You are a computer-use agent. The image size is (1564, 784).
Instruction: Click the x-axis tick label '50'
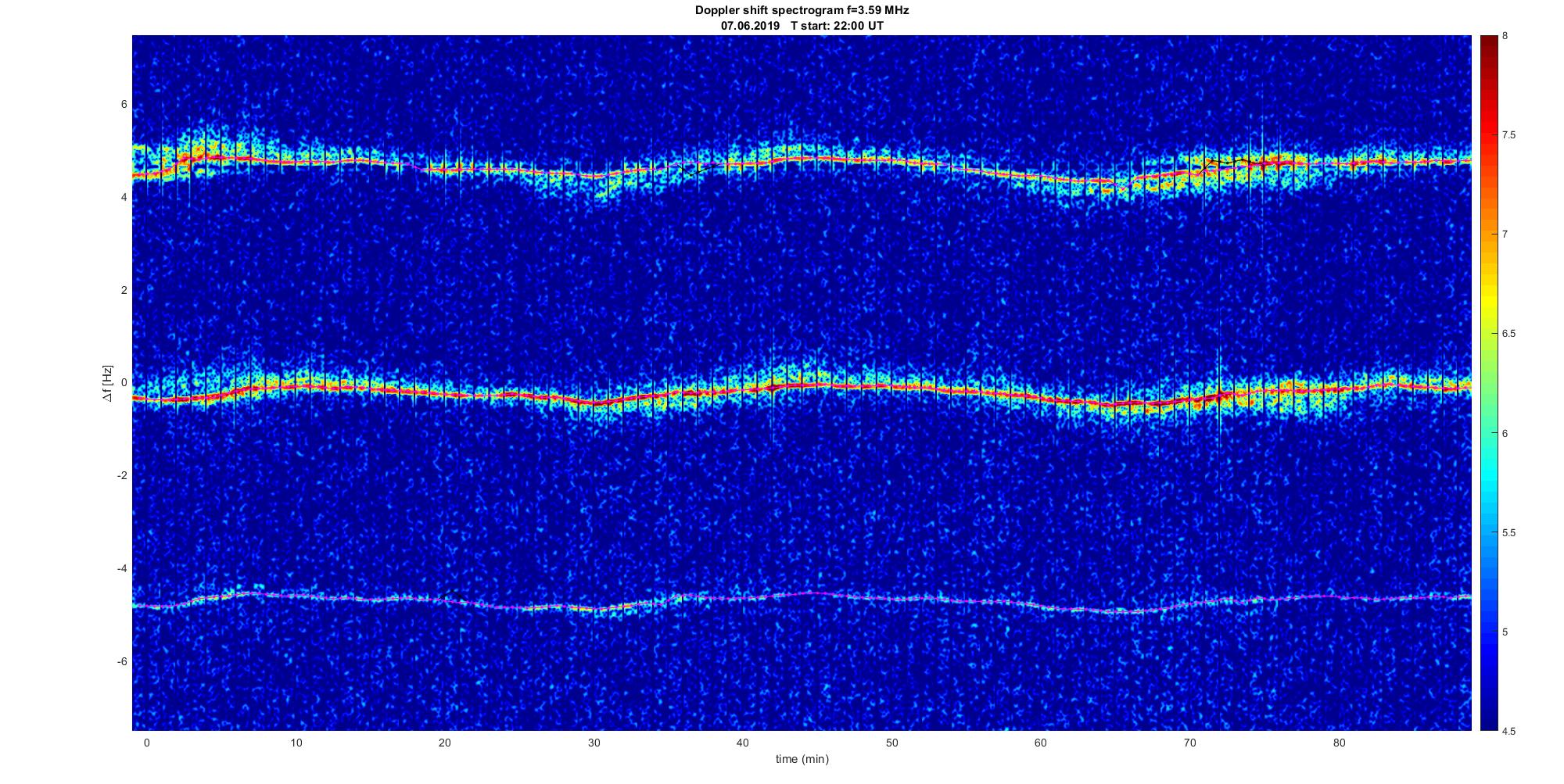pos(892,743)
